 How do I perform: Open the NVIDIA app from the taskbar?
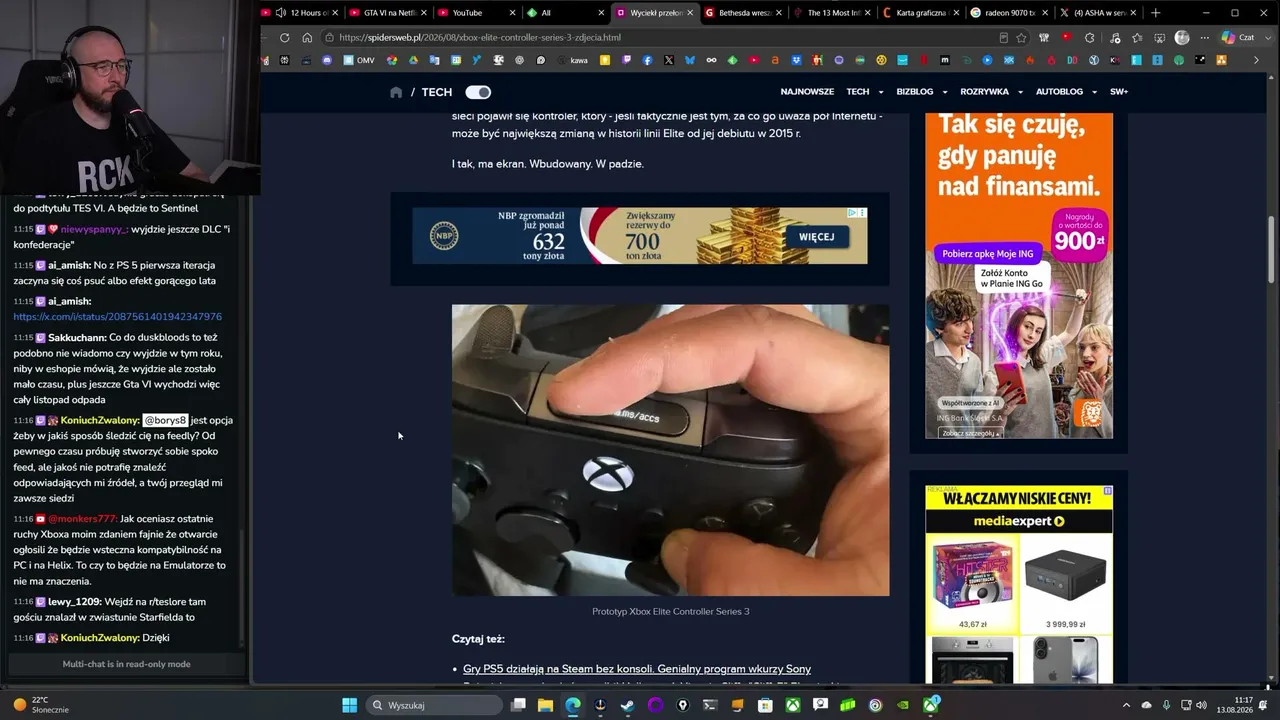coord(903,705)
